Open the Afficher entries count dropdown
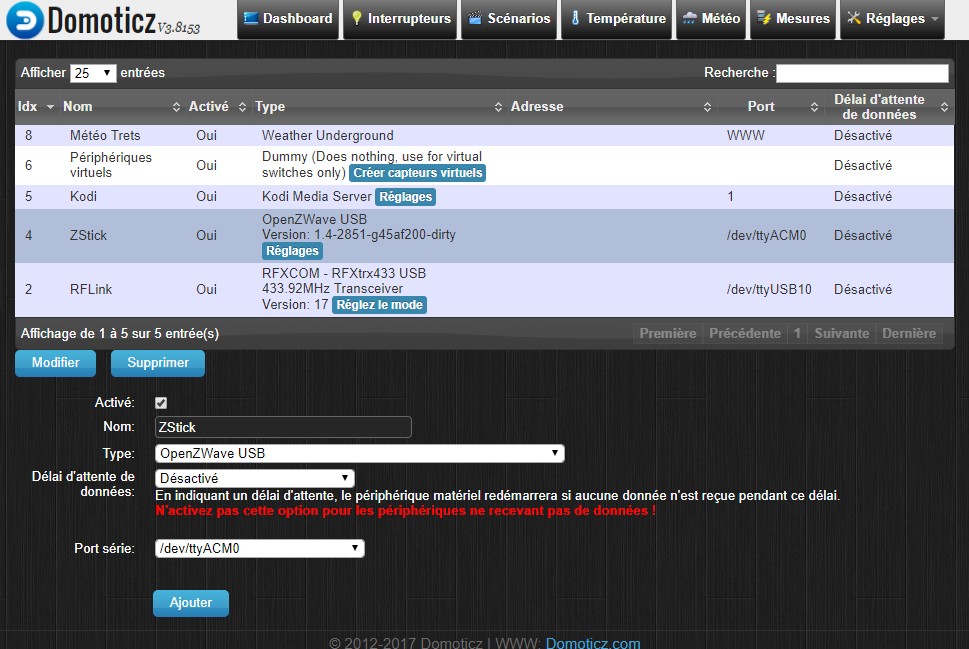 coord(93,74)
